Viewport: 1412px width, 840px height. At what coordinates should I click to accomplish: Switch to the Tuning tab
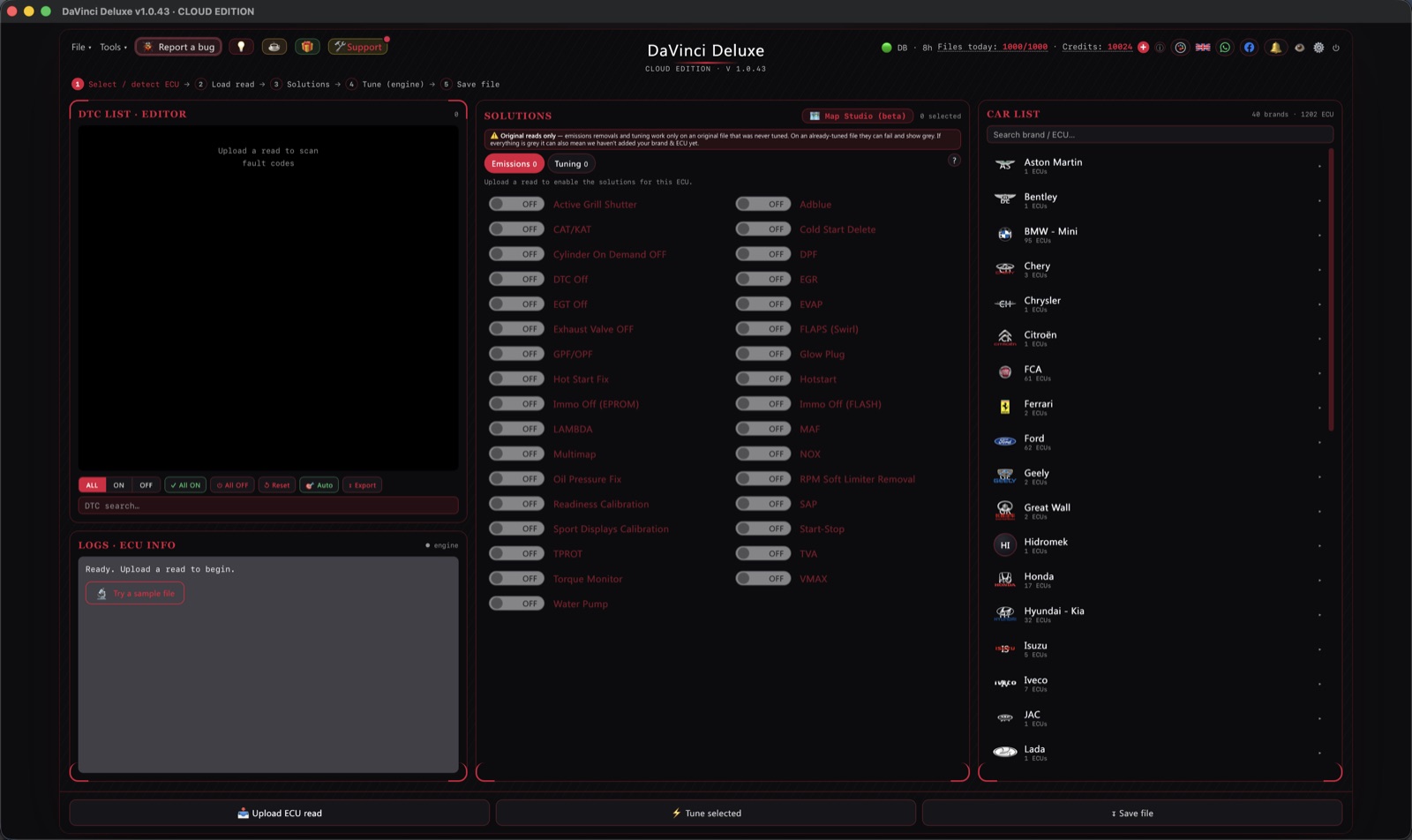click(x=571, y=163)
